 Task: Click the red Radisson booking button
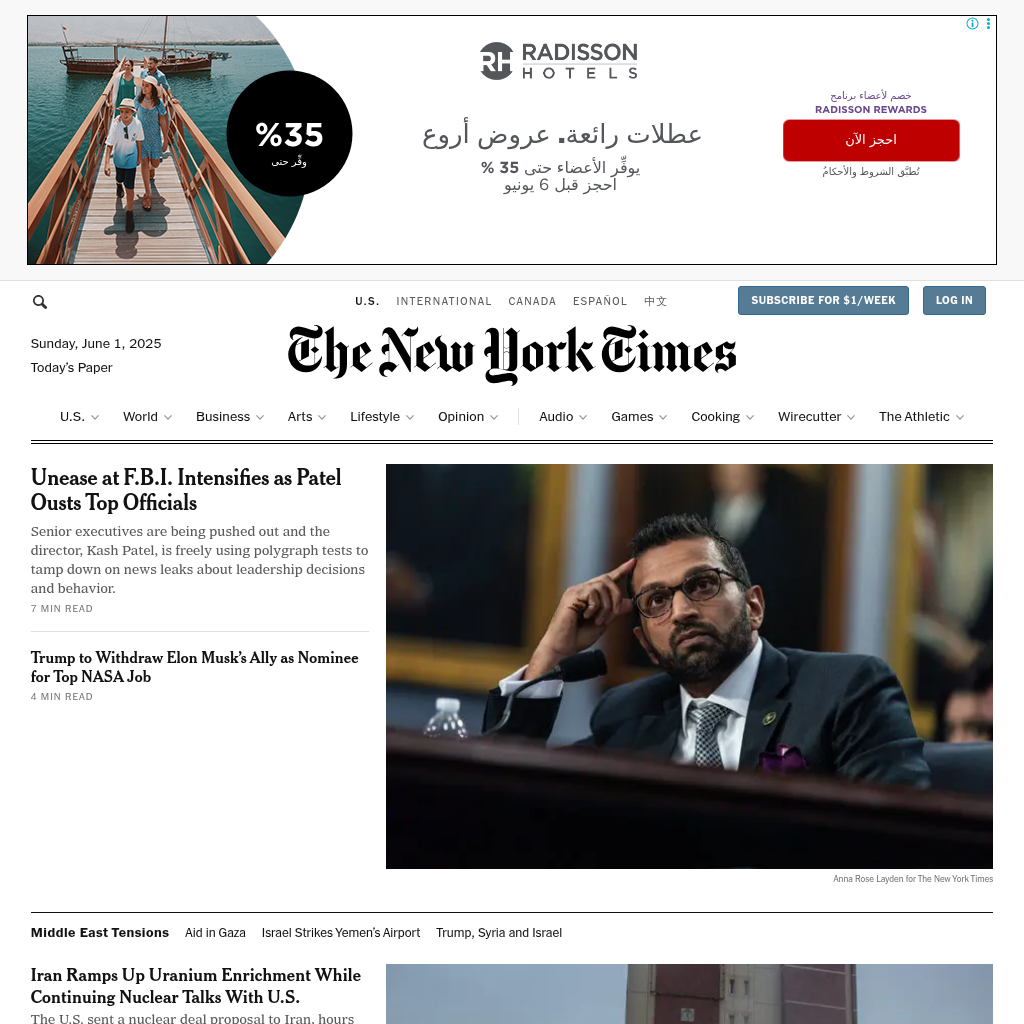(871, 140)
